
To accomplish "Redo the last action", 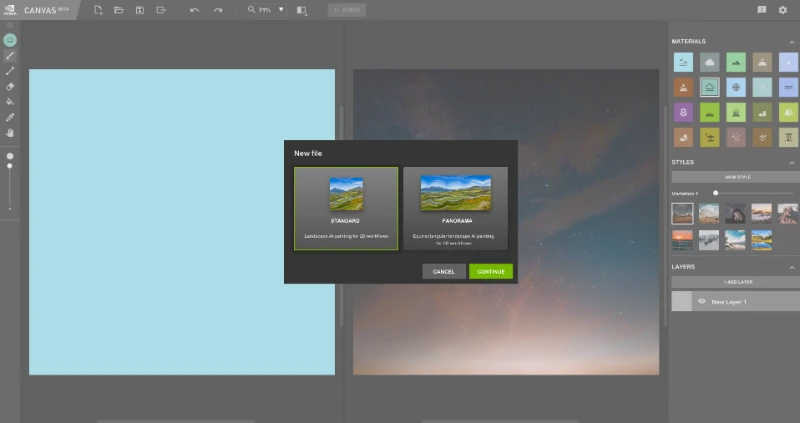I will coord(218,10).
